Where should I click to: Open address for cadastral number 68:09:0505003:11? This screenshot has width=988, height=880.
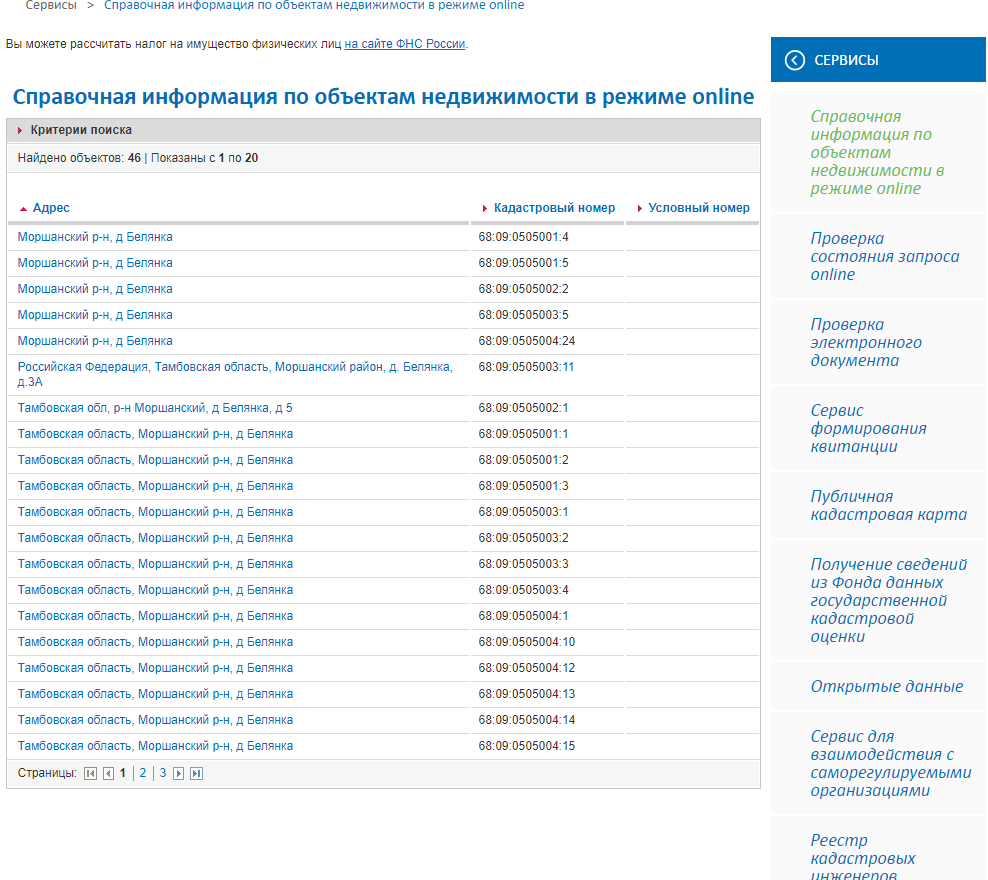pyautogui.click(x=235, y=374)
